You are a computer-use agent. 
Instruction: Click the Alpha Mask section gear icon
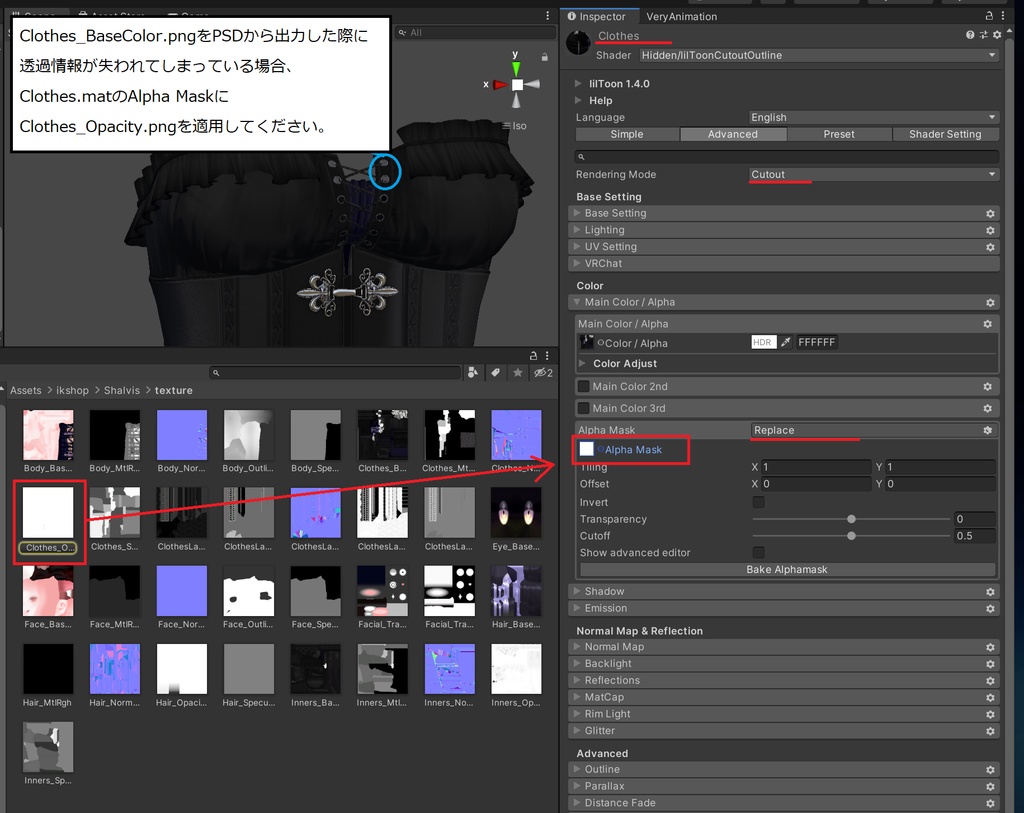987,429
